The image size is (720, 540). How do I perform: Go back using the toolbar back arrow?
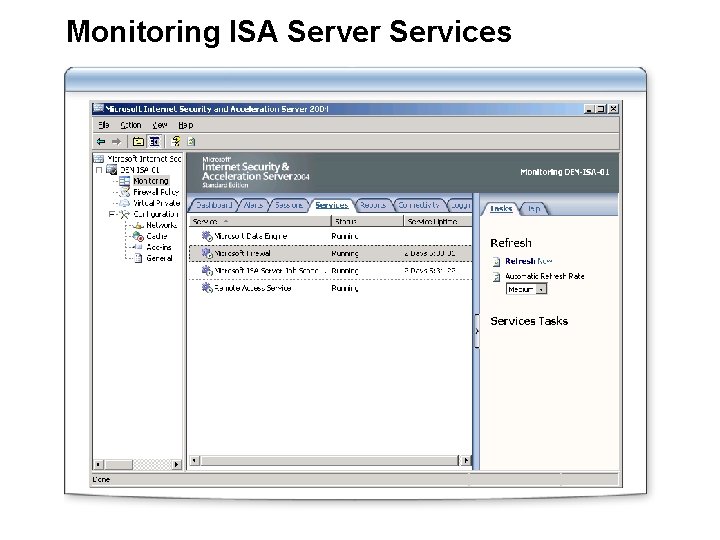tap(101, 142)
